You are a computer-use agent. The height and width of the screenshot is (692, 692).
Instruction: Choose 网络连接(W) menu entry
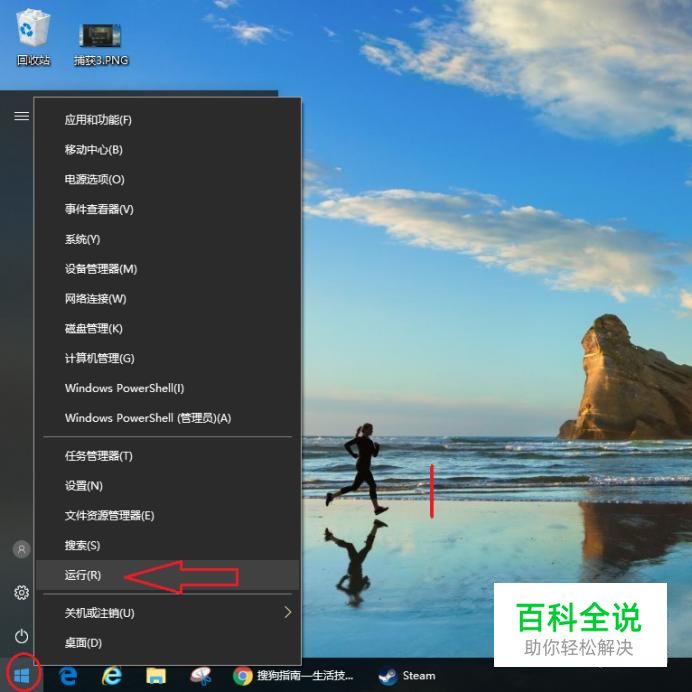pos(168,299)
